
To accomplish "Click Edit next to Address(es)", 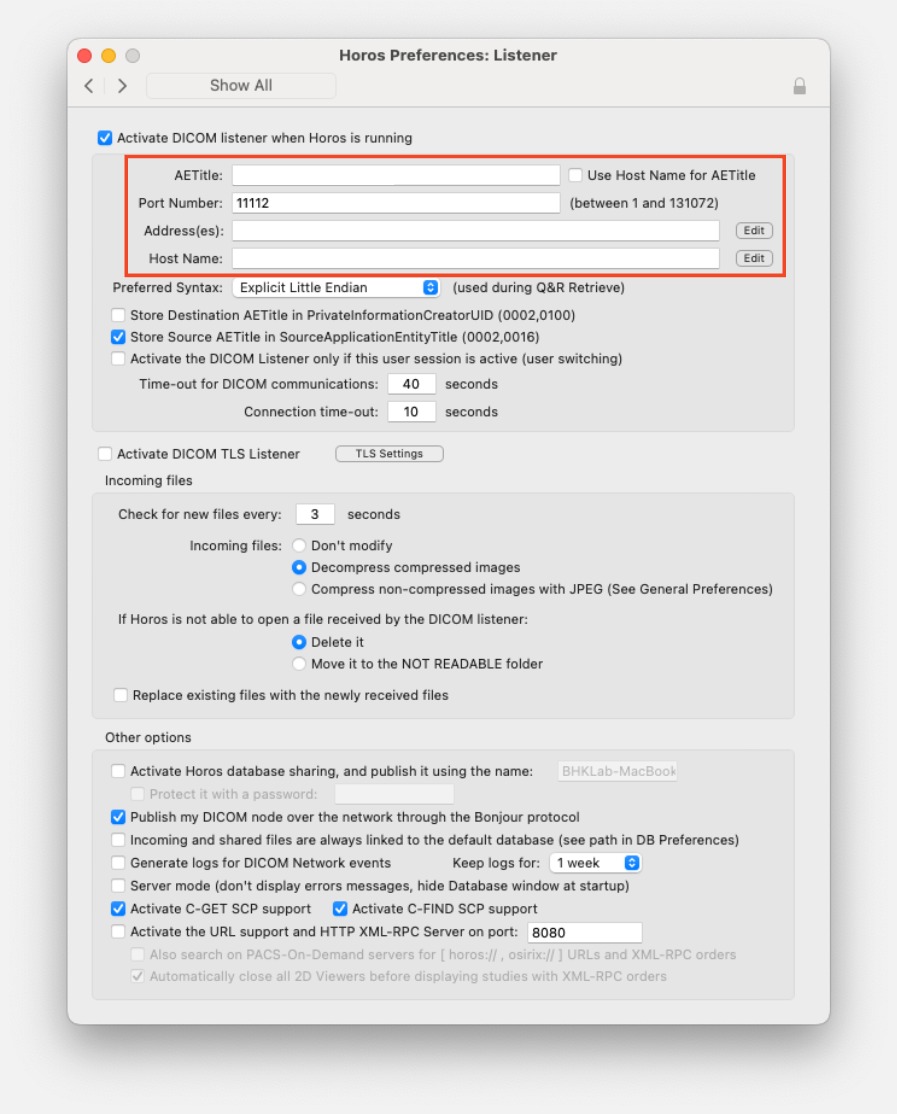I will 754,230.
